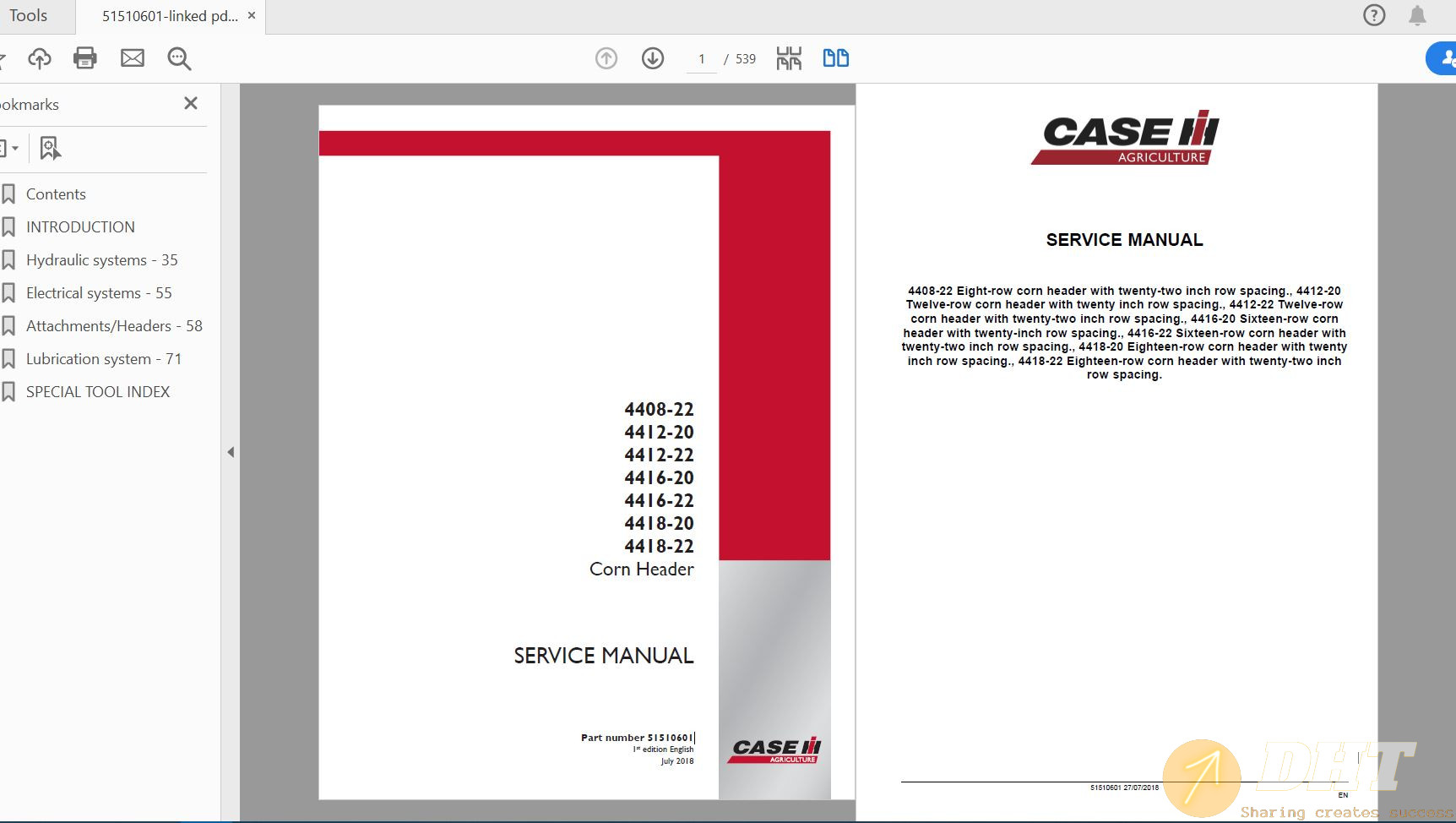Open the INTRODUCTION bookmark
This screenshot has height=823, width=1456.
click(80, 226)
